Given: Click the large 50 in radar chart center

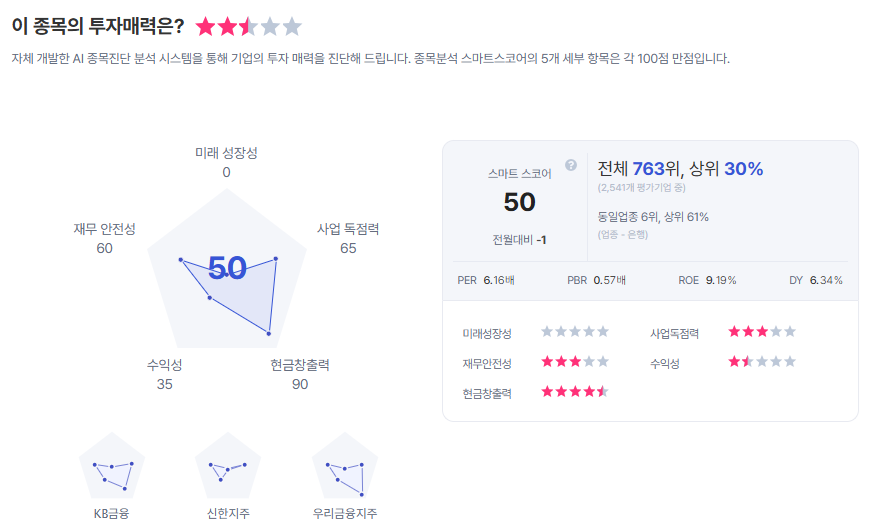Looking at the screenshot, I should (227, 267).
